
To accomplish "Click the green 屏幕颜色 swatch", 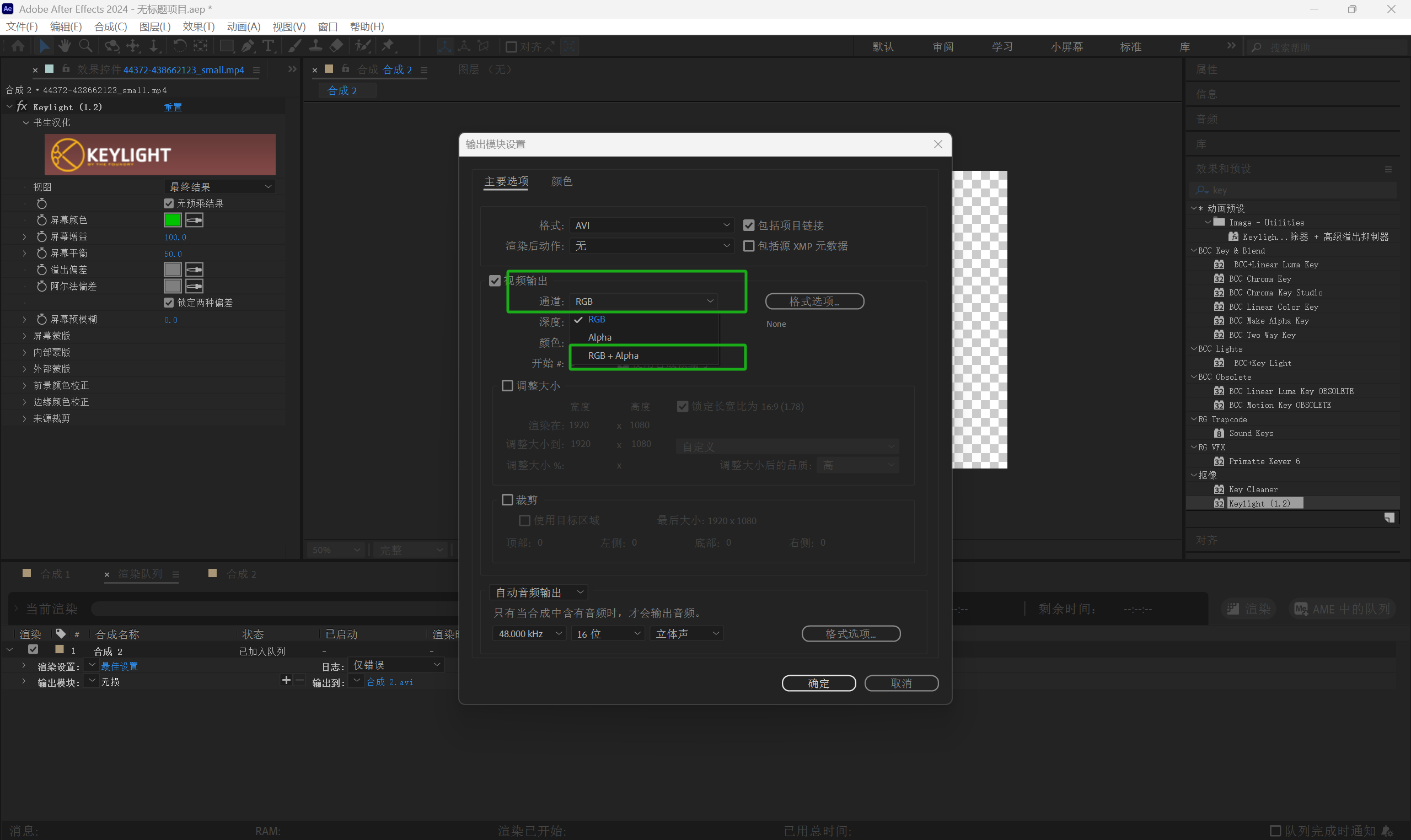I will click(172, 220).
